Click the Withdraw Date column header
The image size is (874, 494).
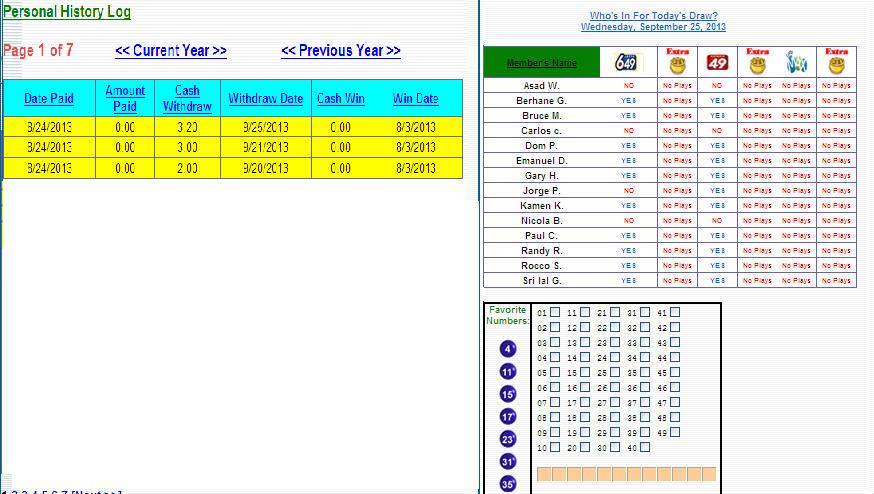point(265,99)
